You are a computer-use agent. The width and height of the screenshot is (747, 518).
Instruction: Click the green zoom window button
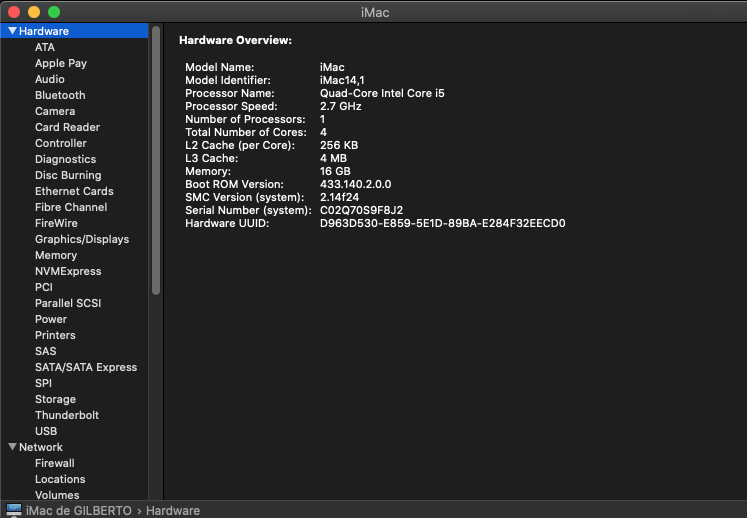click(54, 12)
